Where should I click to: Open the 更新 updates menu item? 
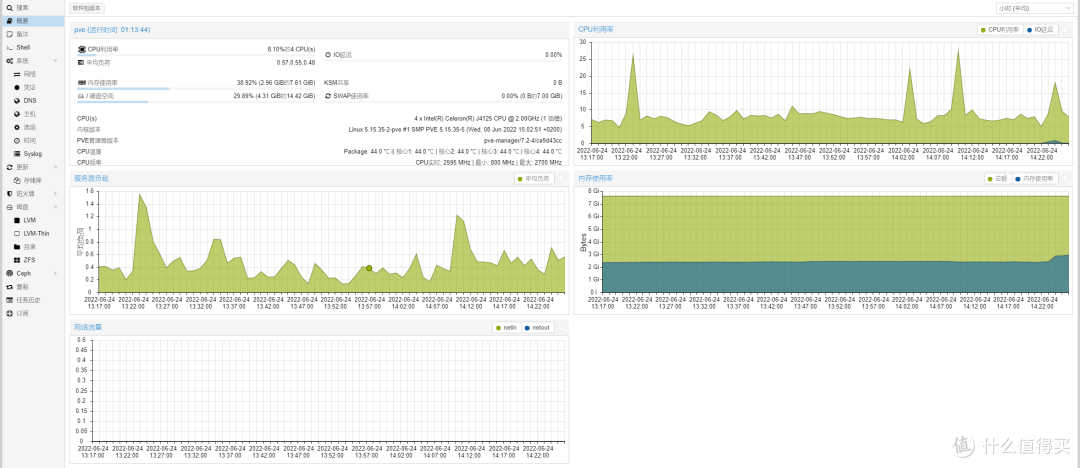coord(32,167)
